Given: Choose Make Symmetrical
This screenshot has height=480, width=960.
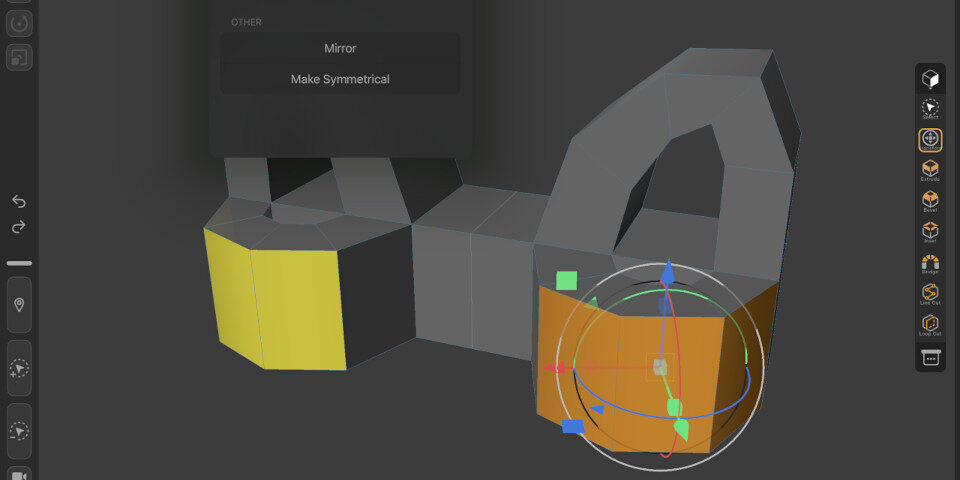Looking at the screenshot, I should (340, 79).
